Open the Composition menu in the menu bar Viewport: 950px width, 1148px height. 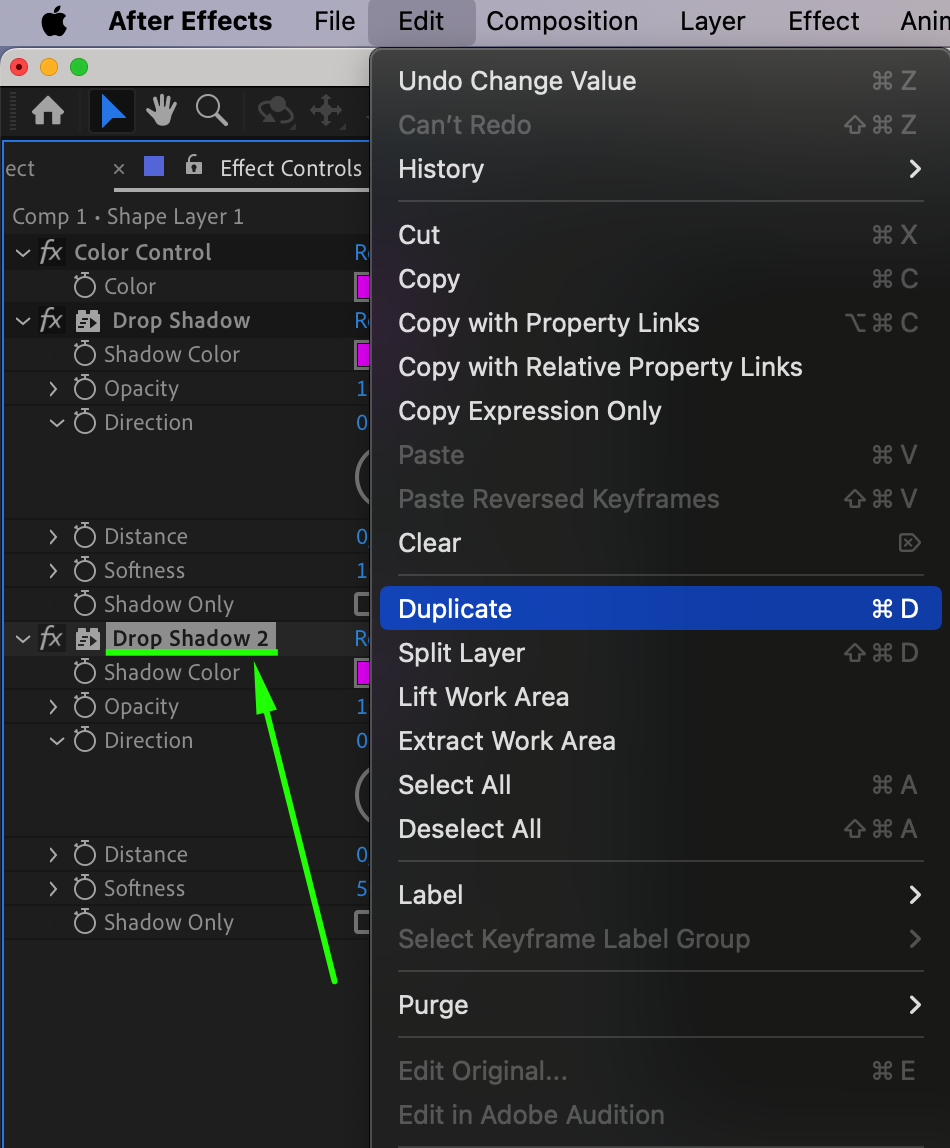click(562, 21)
